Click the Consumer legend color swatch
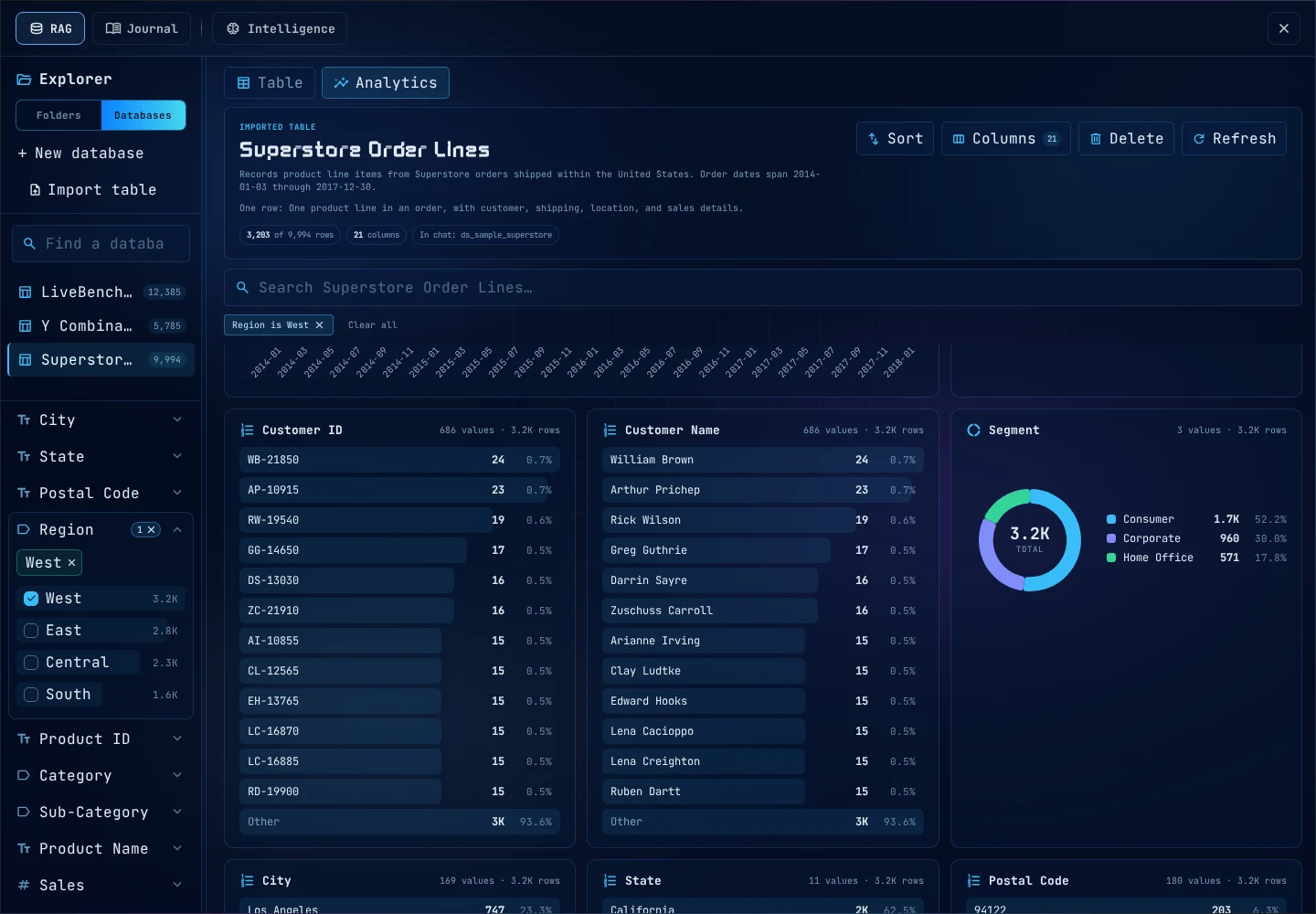Viewport: 1316px width, 914px height. coord(1111,519)
